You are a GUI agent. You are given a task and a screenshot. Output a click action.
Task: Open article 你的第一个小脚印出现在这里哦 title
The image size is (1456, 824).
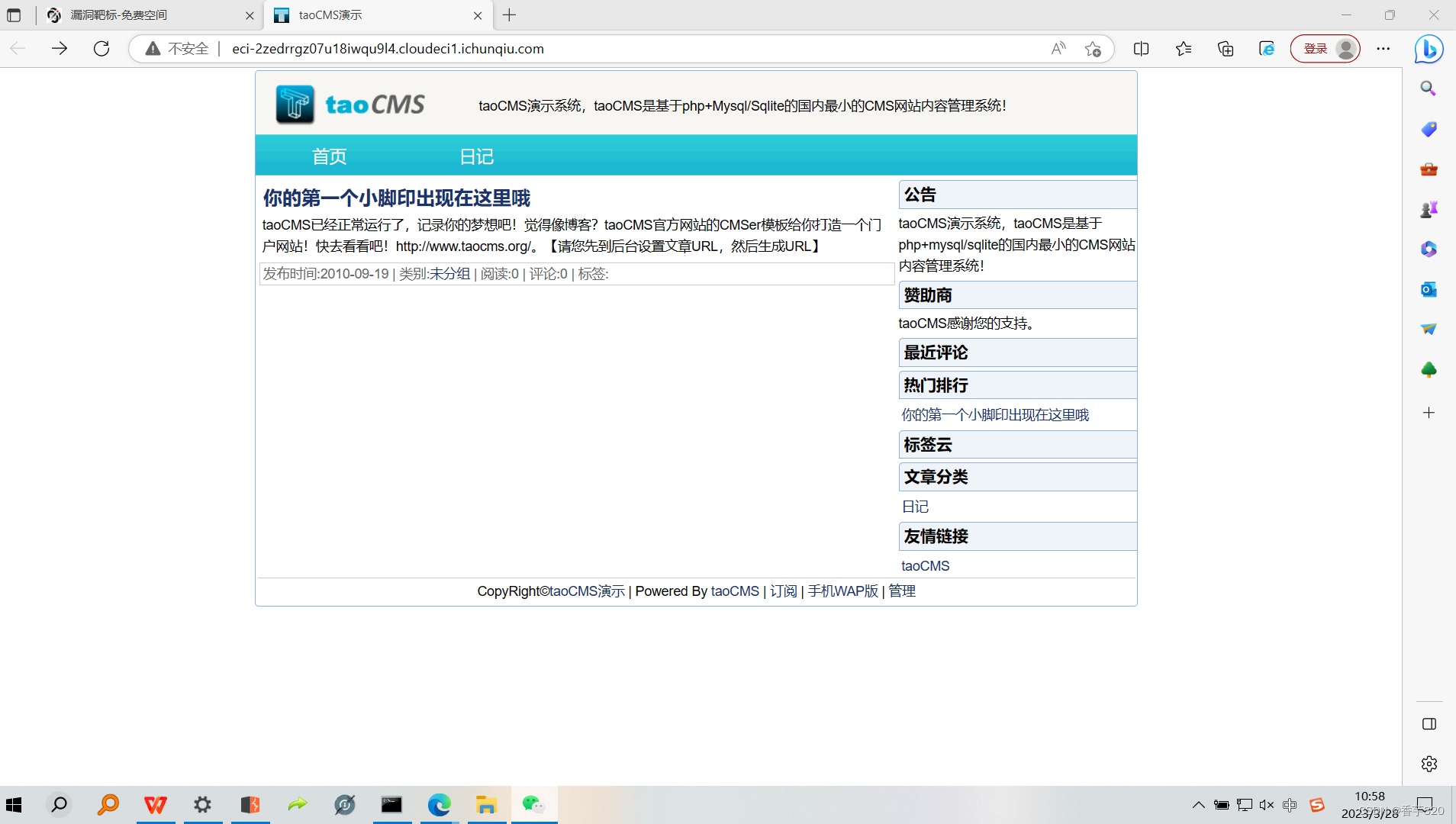(x=397, y=198)
